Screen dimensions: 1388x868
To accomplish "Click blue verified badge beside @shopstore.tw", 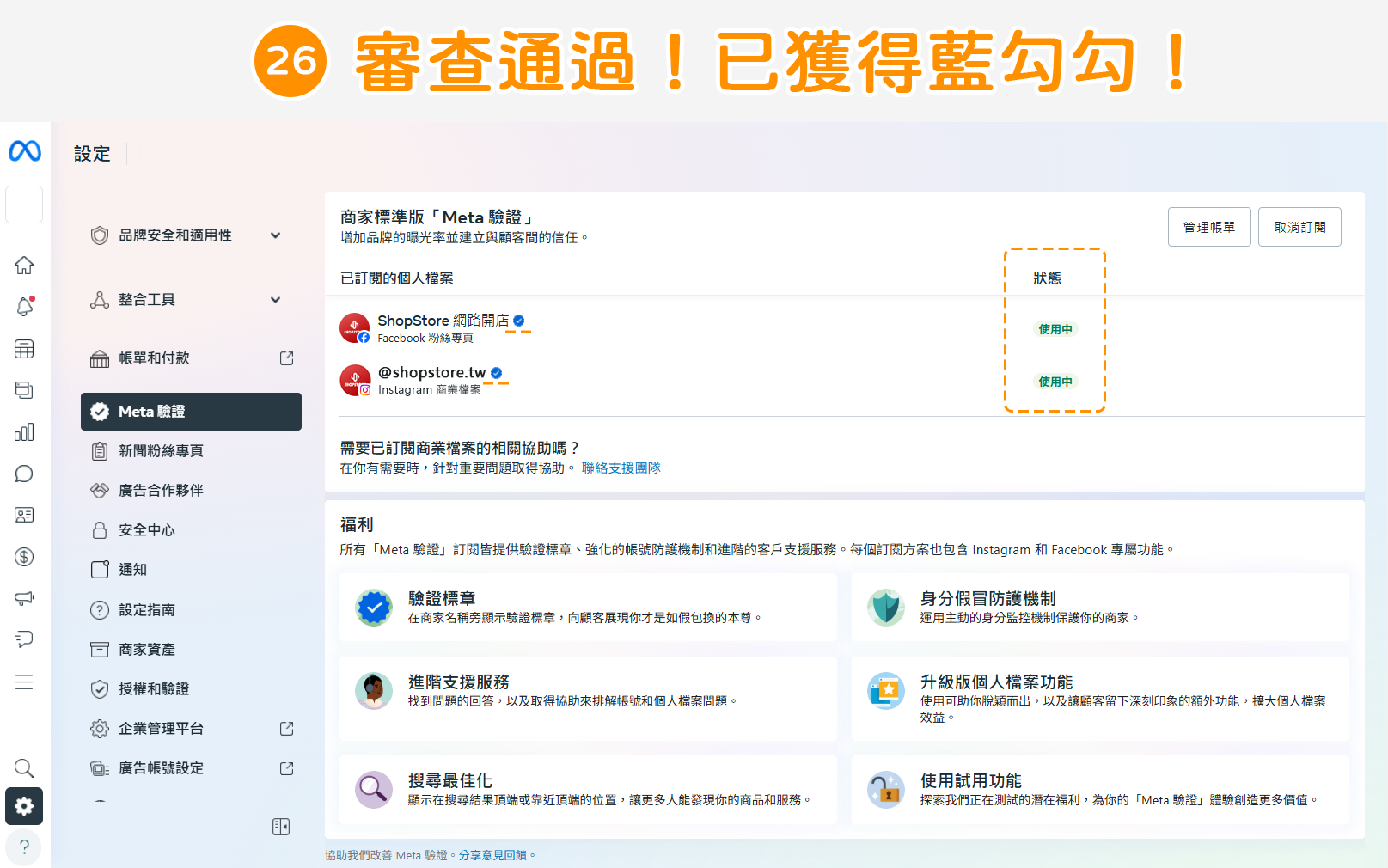I will (497, 373).
